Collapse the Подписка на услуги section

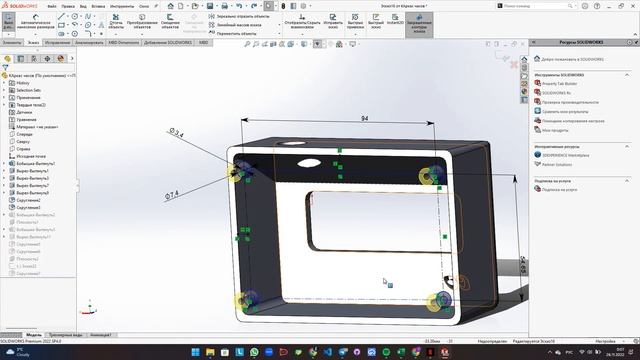627,181
